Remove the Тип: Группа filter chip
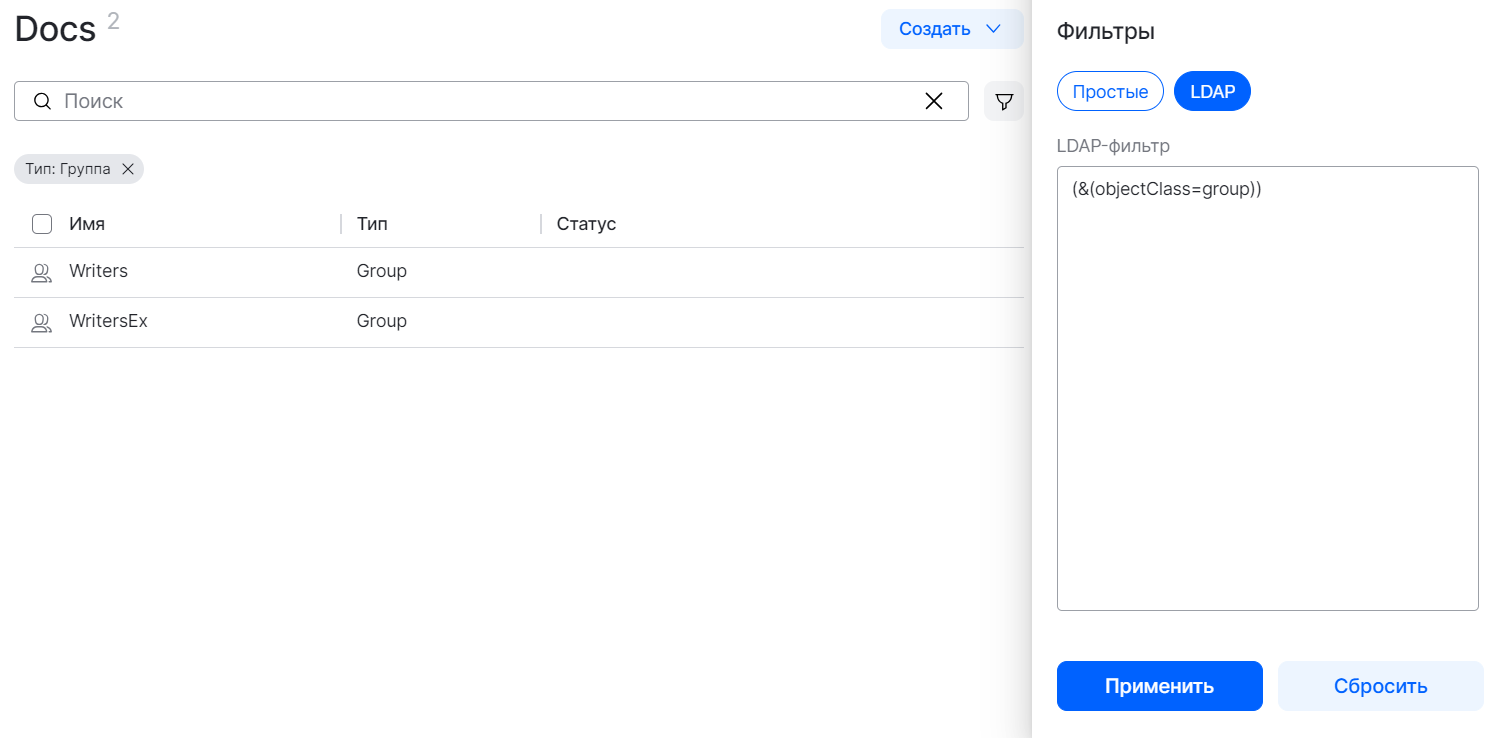Image resolution: width=1493 pixels, height=738 pixels. pyautogui.click(x=128, y=168)
